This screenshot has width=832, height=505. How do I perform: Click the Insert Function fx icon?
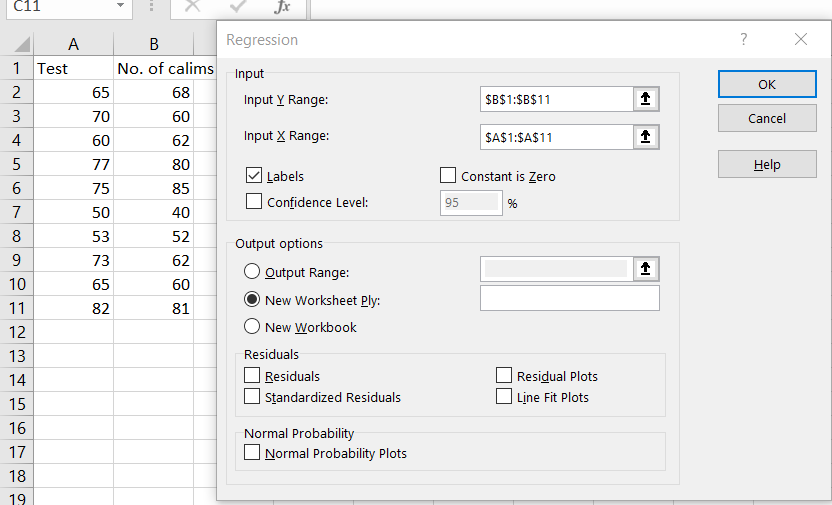point(282,7)
